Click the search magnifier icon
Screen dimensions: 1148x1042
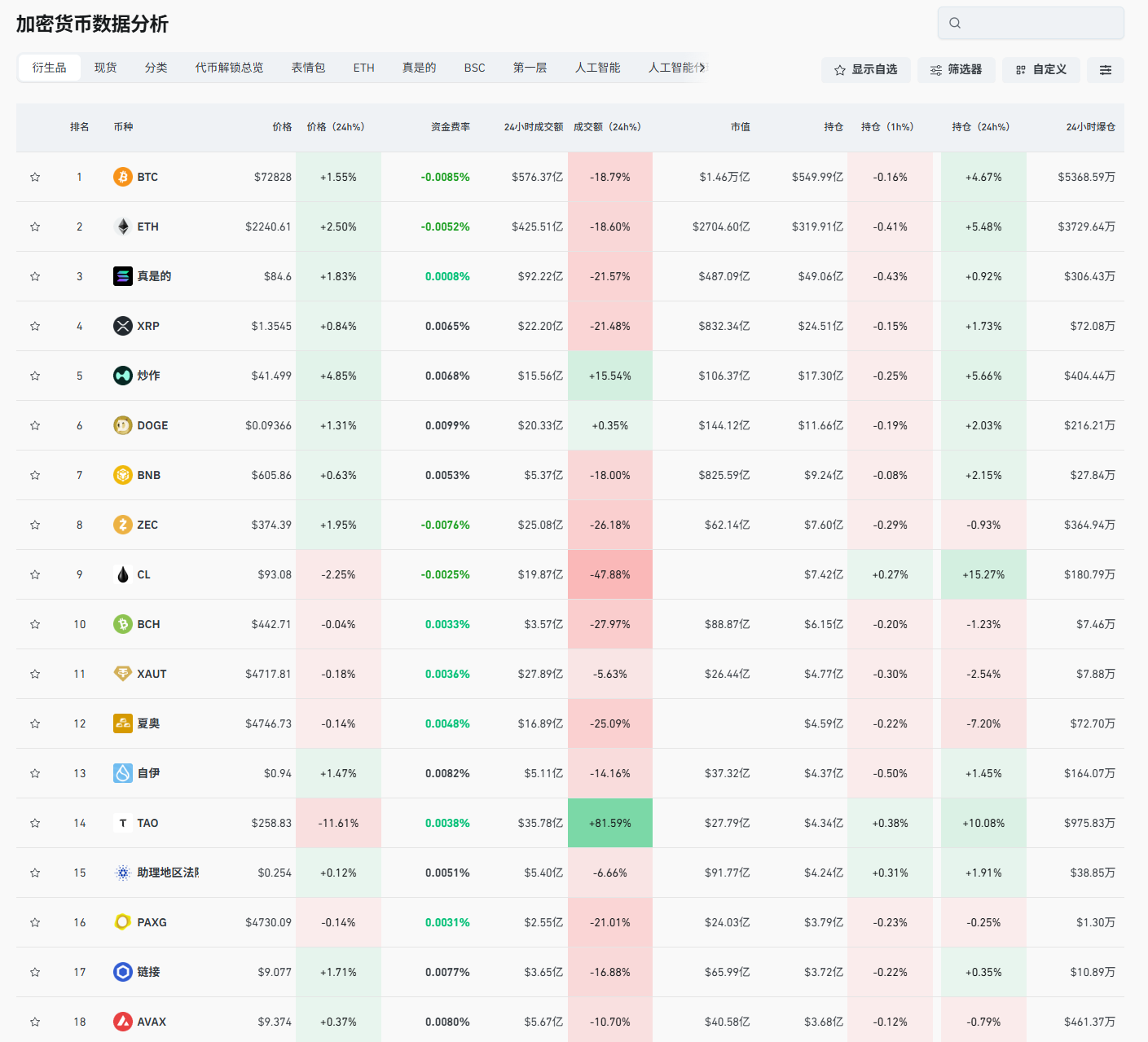tap(955, 23)
